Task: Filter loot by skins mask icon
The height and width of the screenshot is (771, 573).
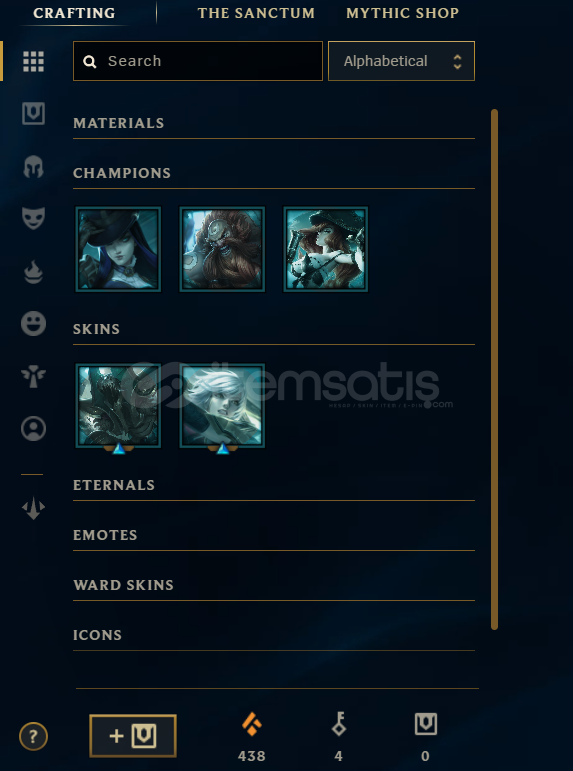Action: tap(33, 218)
